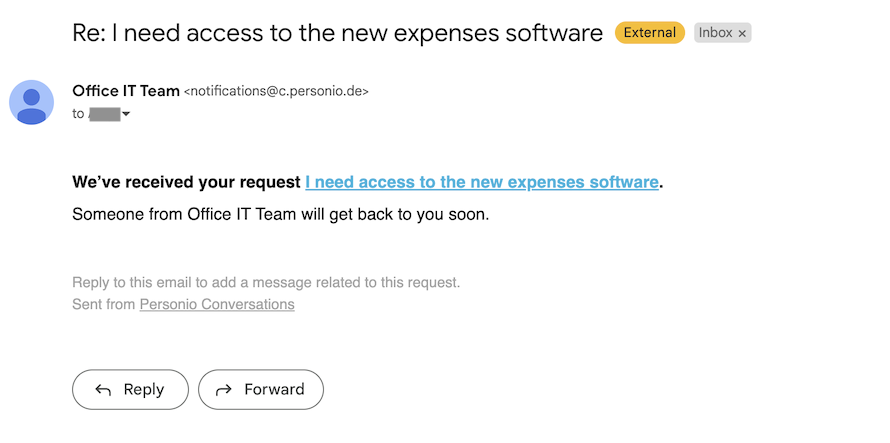Open the 'I need access to the new expenses software' link

click(482, 182)
